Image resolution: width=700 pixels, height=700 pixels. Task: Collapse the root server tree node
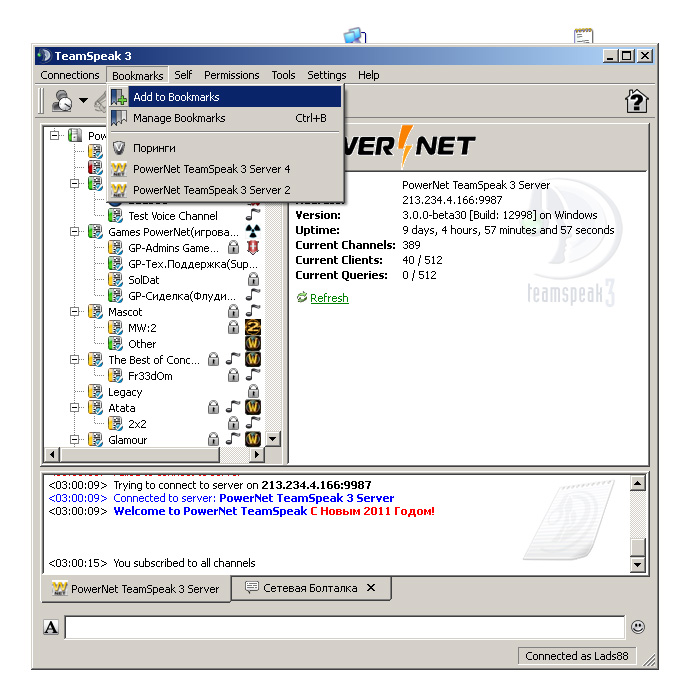(x=54, y=135)
